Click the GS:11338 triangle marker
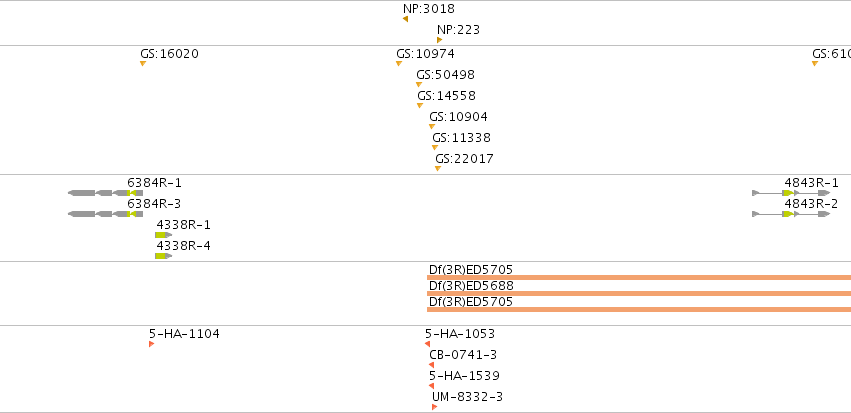 tap(435, 148)
